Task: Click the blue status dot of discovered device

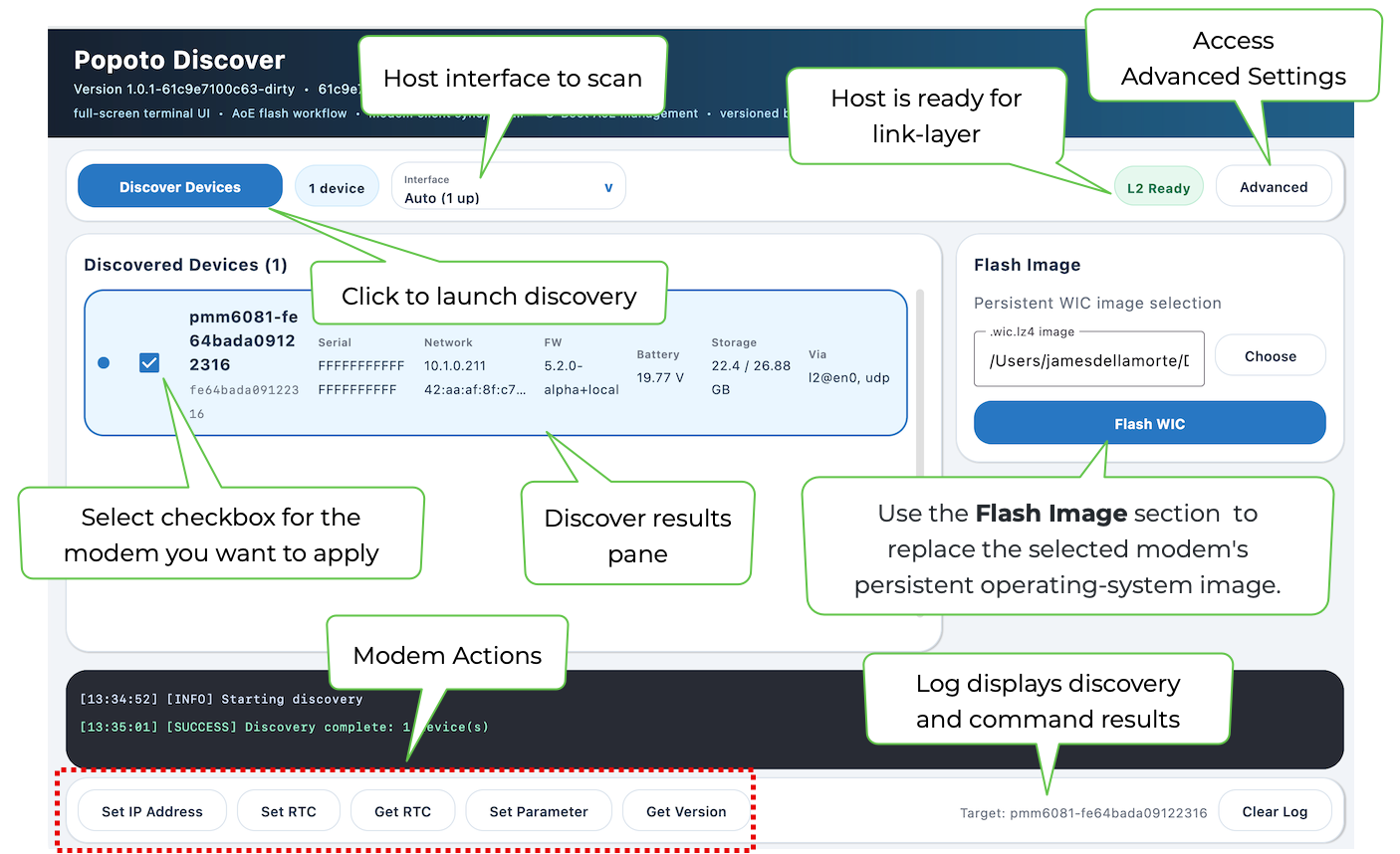Action: (x=104, y=363)
